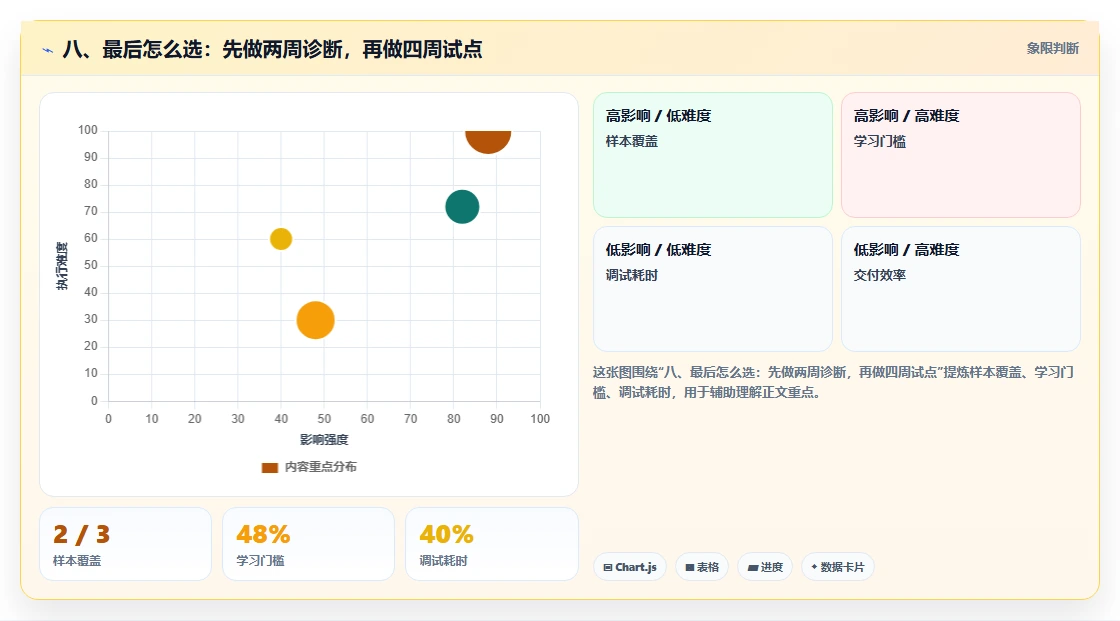Click the 40% 调试耗时 data card
This screenshot has height=621, width=1120.
coord(491,544)
